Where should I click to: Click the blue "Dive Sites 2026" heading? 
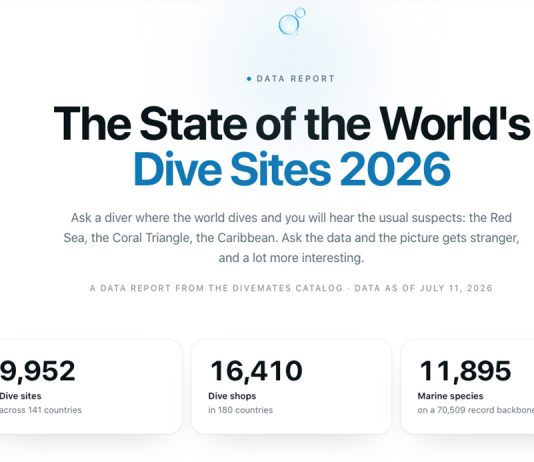click(x=292, y=169)
